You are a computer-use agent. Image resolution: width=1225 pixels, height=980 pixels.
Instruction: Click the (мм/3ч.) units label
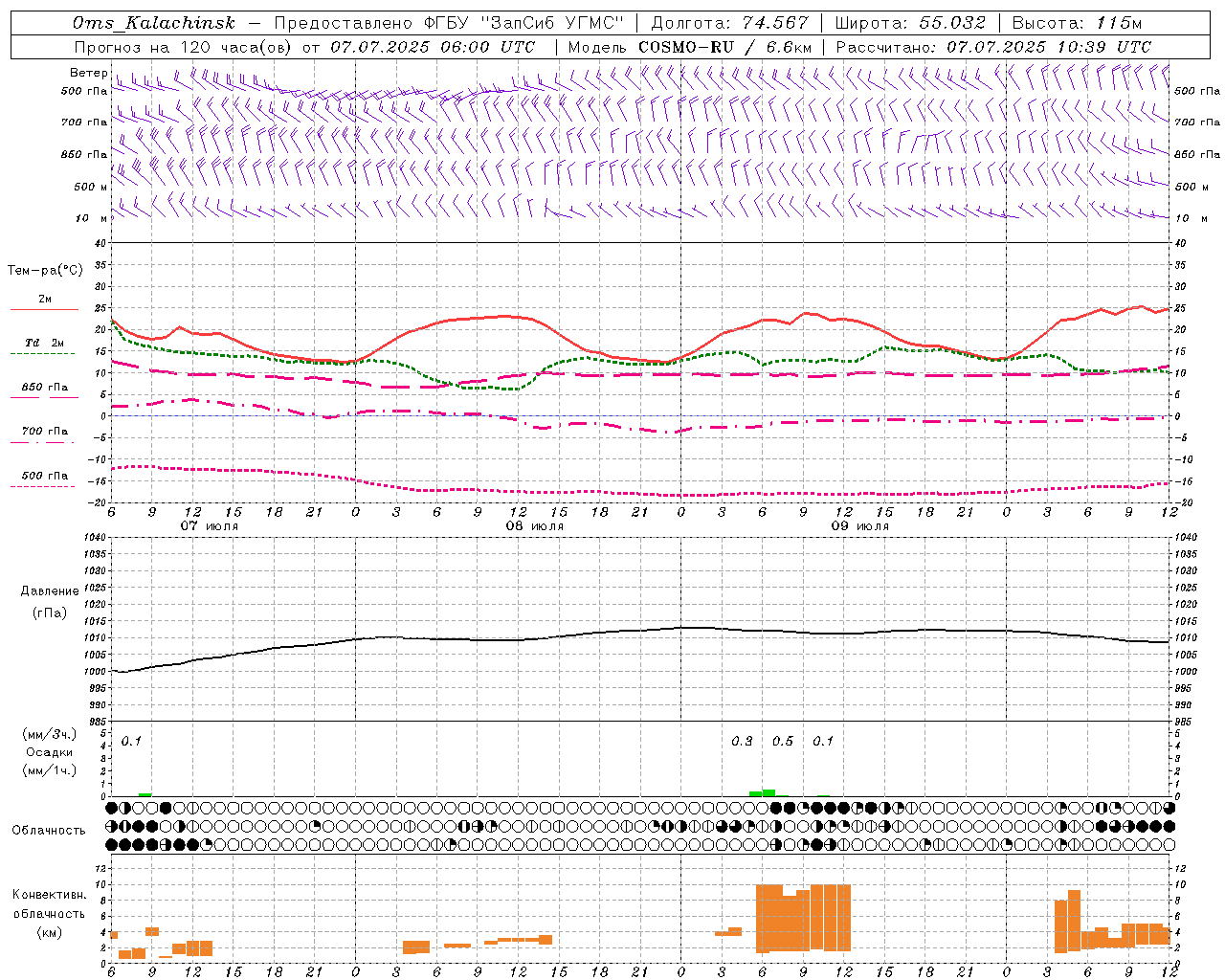click(50, 735)
